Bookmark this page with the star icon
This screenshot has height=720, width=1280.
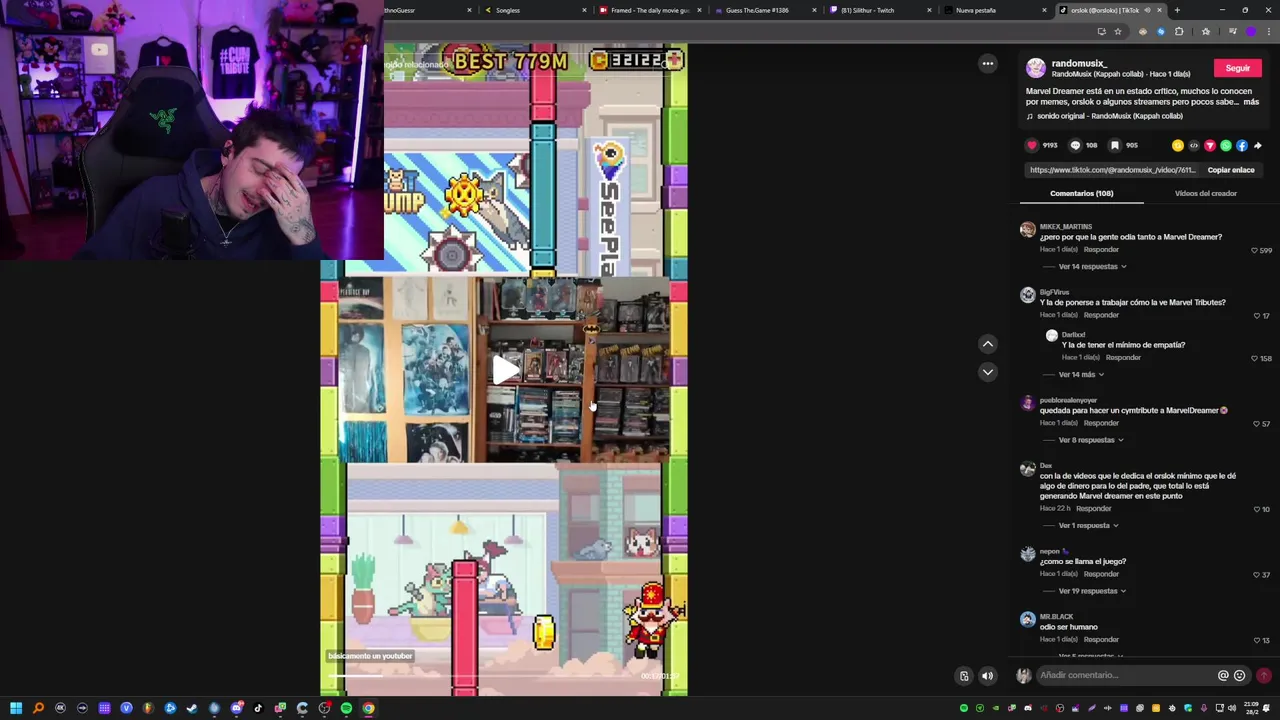point(1118,31)
